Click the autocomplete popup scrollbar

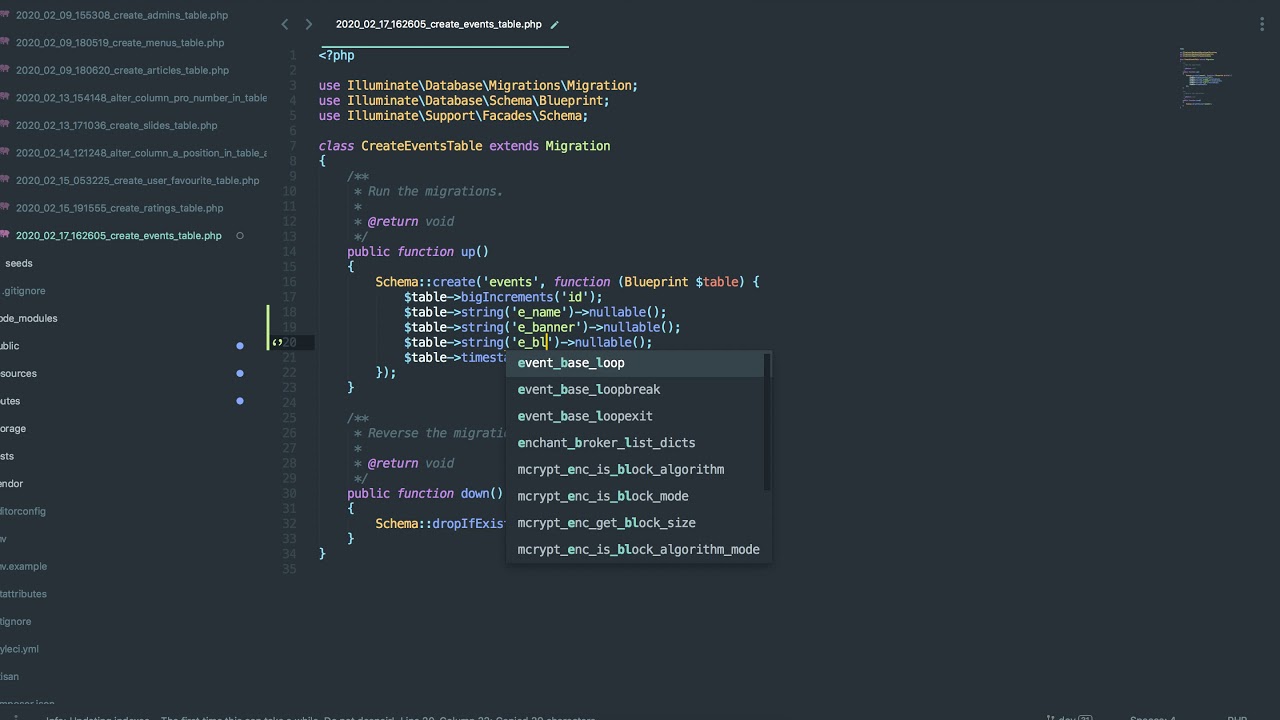[767, 422]
